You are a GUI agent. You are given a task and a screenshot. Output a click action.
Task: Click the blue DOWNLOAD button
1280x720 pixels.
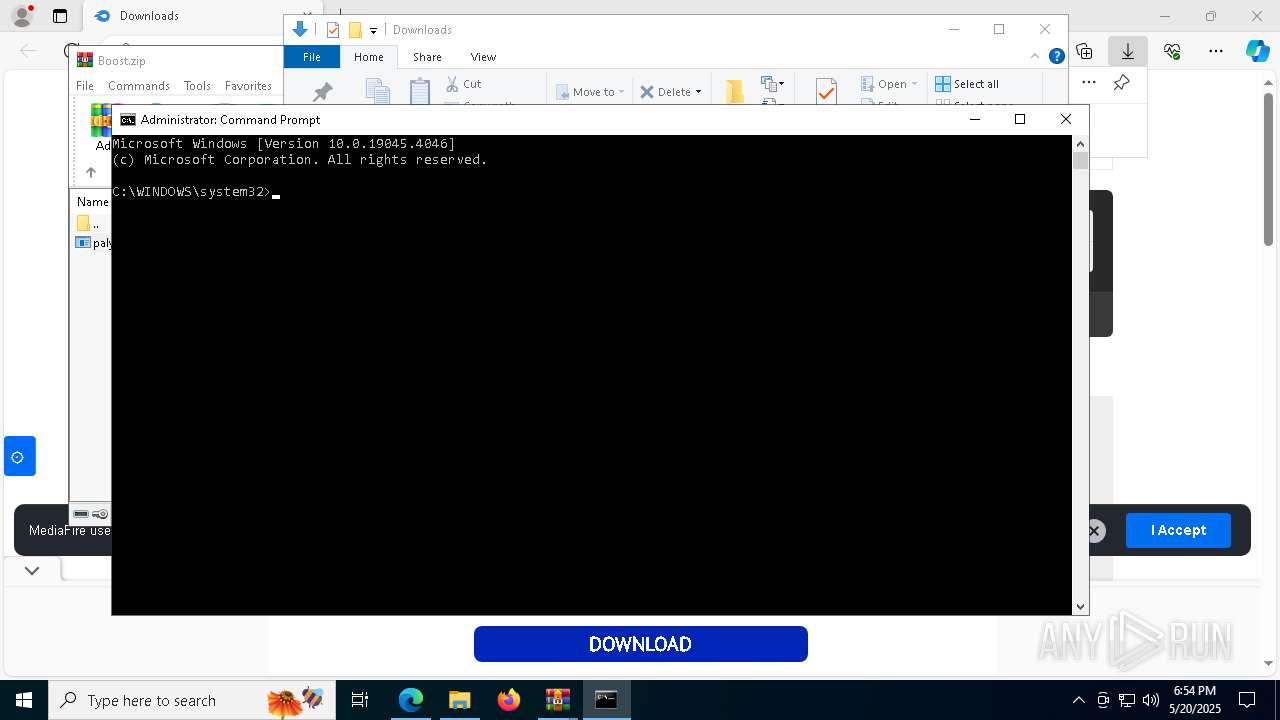[x=640, y=644]
